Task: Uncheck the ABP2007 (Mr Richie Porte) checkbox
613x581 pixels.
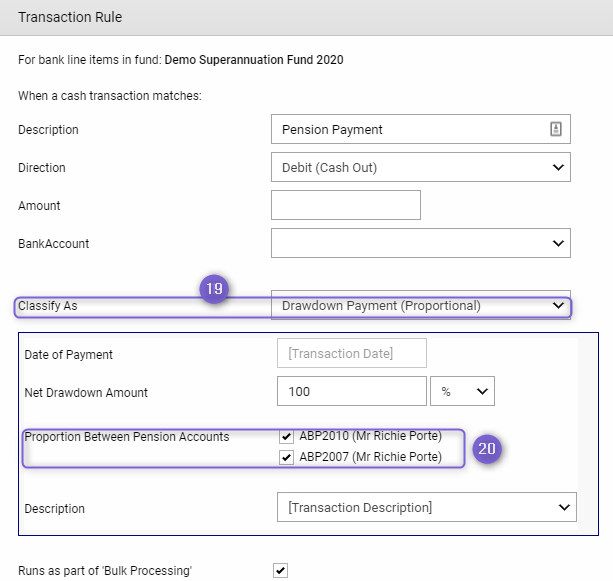Action: [286, 457]
